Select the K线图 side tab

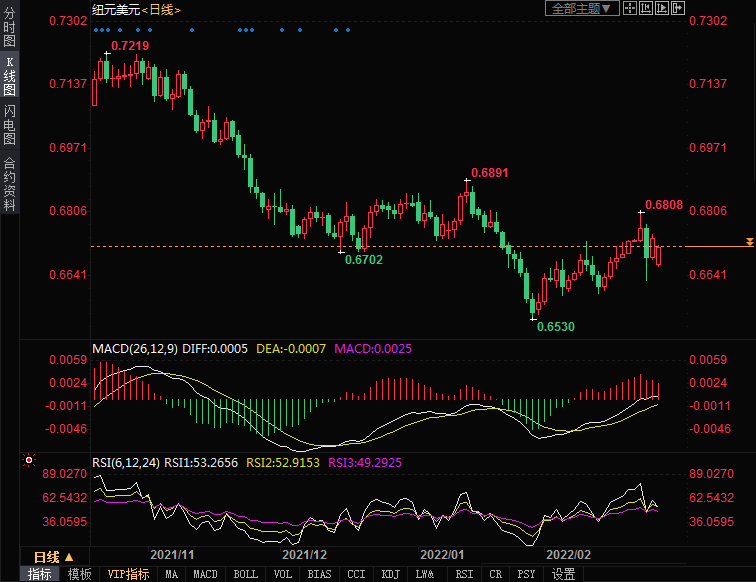pyautogui.click(x=9, y=76)
